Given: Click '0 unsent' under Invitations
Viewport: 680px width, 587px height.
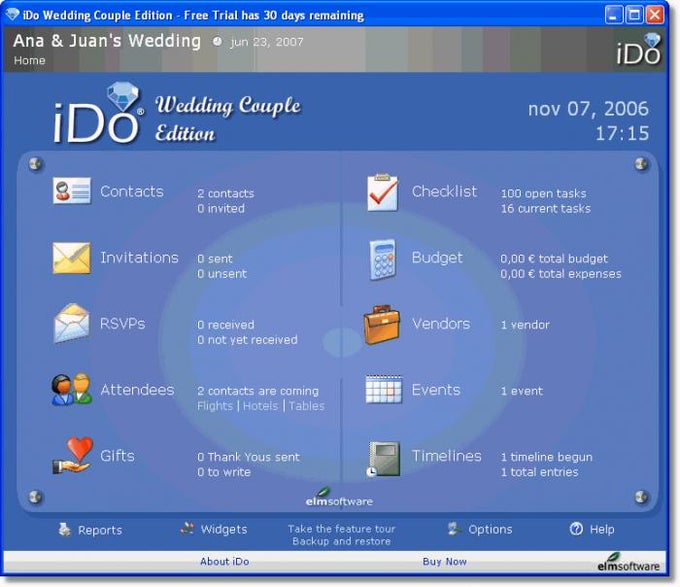Looking at the screenshot, I should point(222,274).
